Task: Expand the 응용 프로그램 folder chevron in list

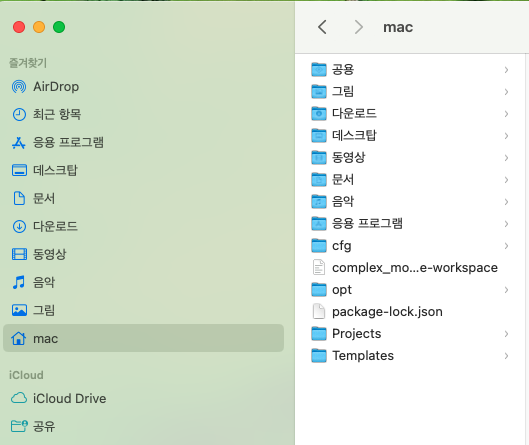Action: coord(506,224)
